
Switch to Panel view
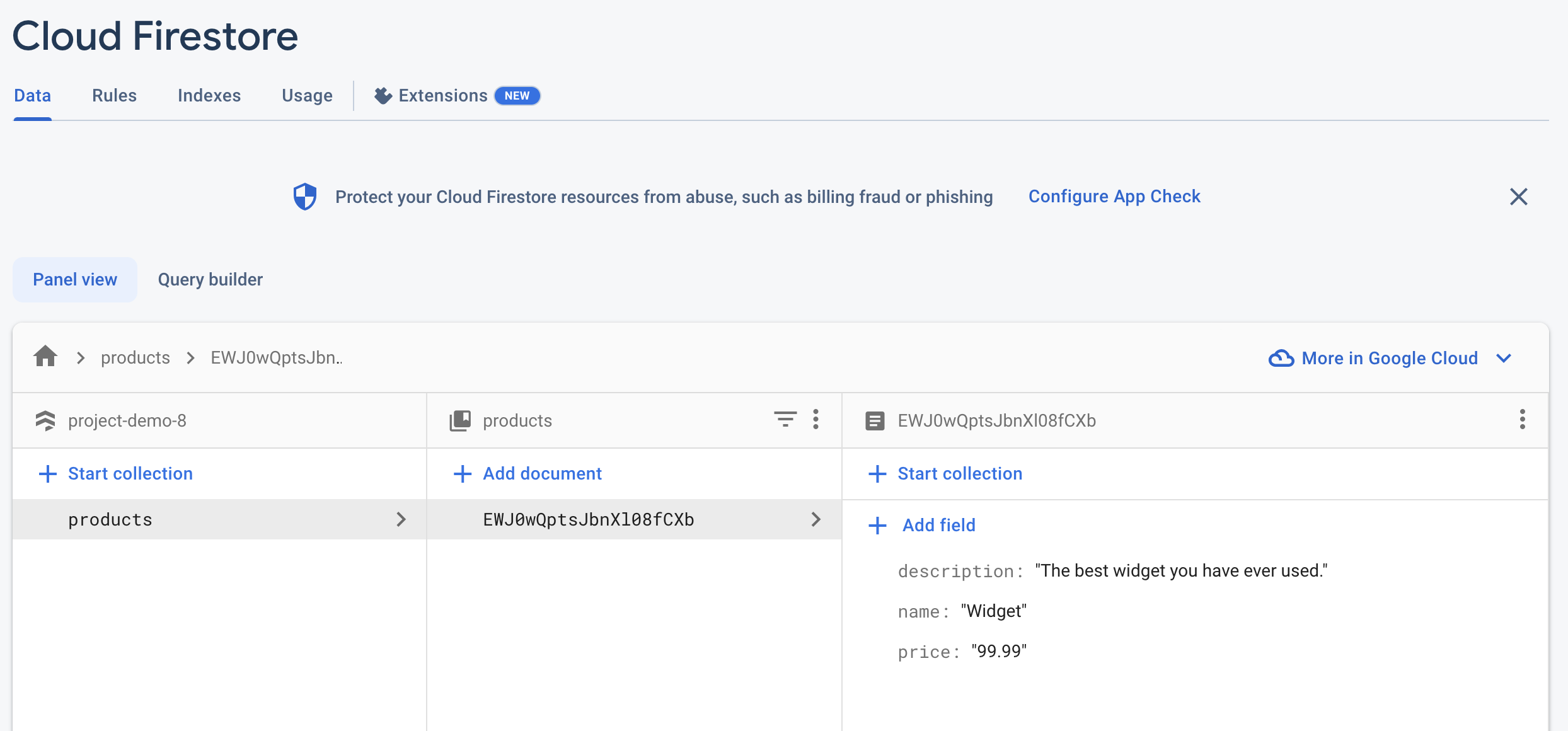pyautogui.click(x=75, y=279)
